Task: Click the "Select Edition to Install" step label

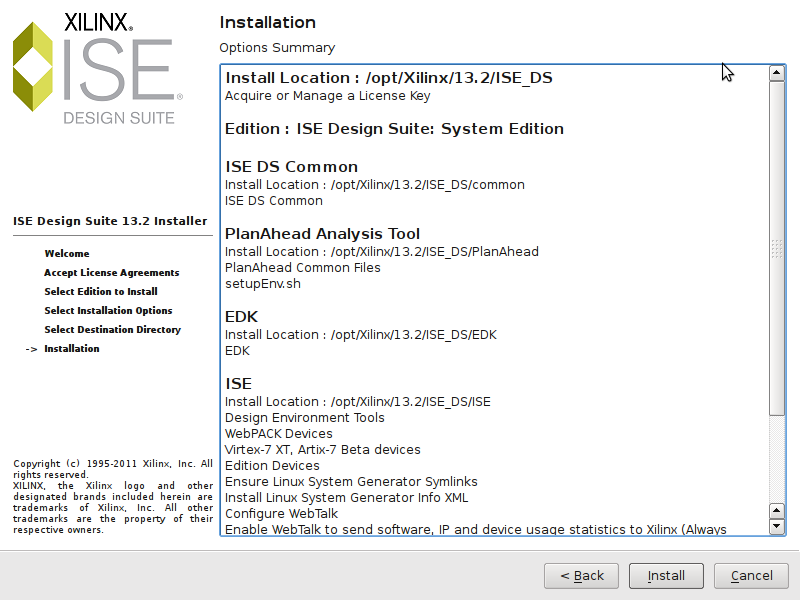Action: tap(101, 291)
